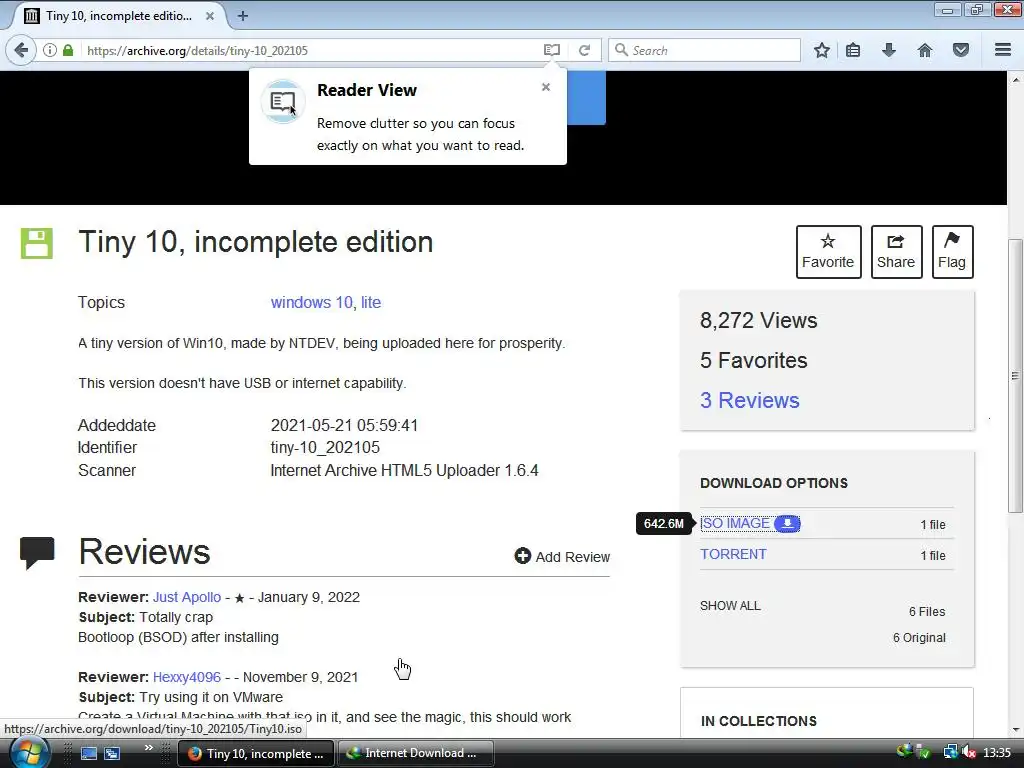Click SHOW ALL download options

click(x=730, y=606)
